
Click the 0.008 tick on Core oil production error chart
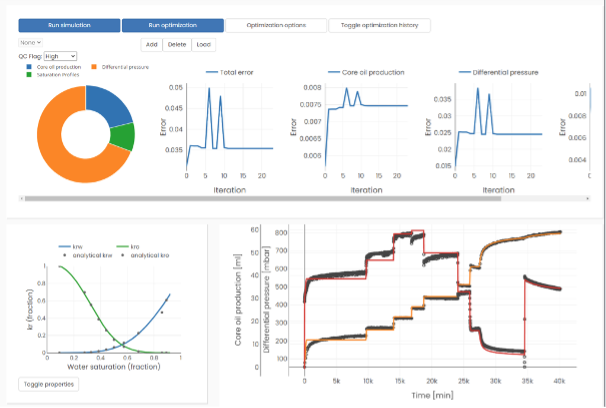pyautogui.click(x=313, y=88)
